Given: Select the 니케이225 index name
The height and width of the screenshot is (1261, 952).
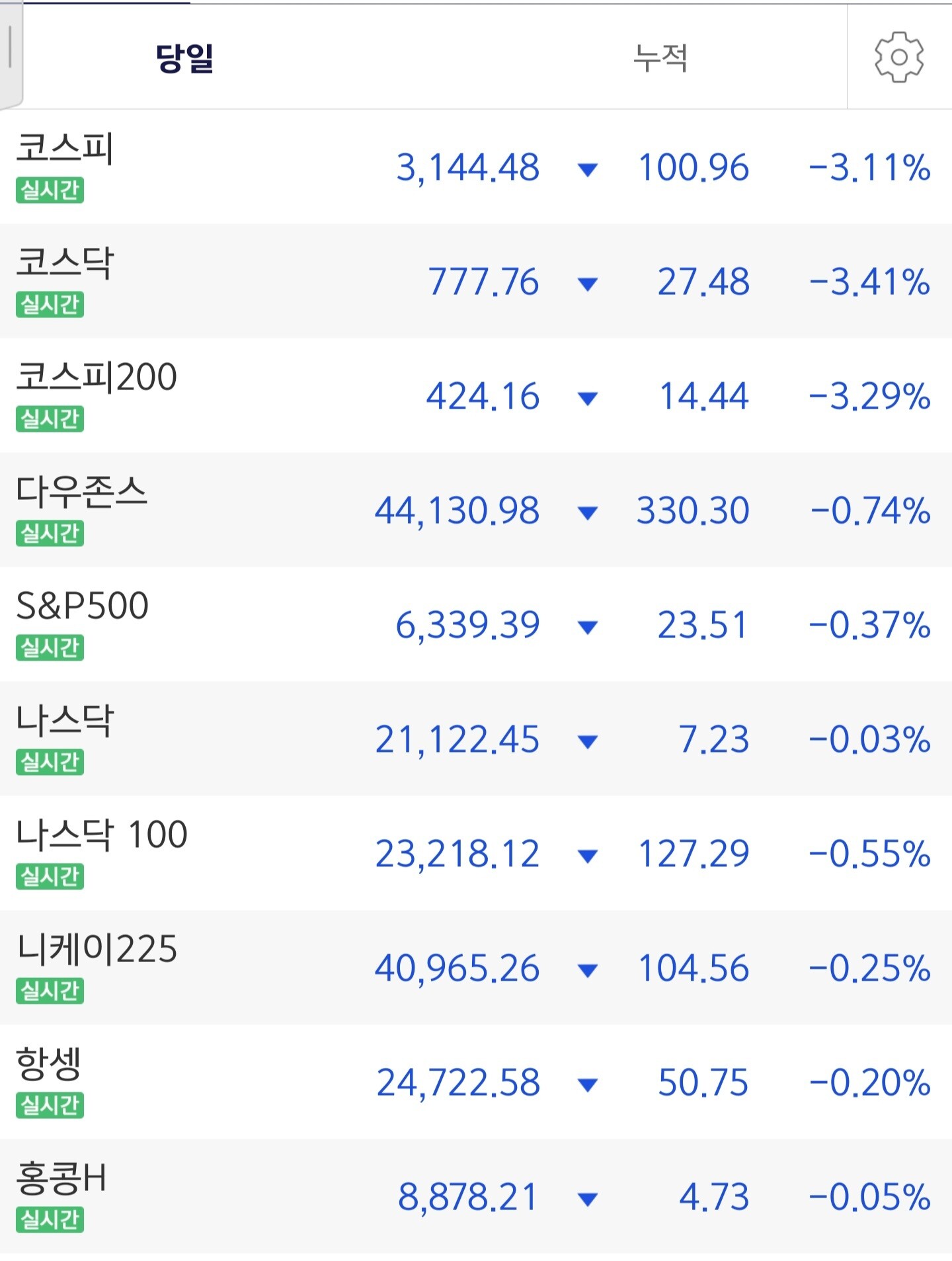Looking at the screenshot, I should (x=97, y=949).
